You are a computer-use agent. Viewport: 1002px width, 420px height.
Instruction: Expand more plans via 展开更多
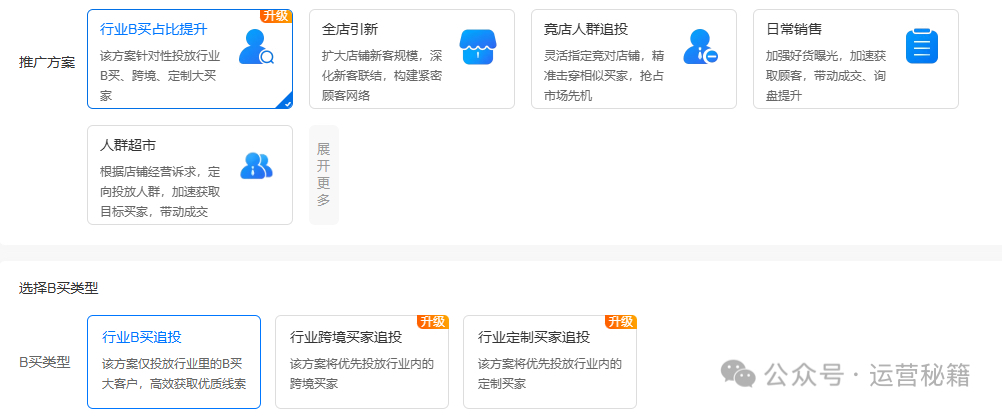click(x=324, y=175)
